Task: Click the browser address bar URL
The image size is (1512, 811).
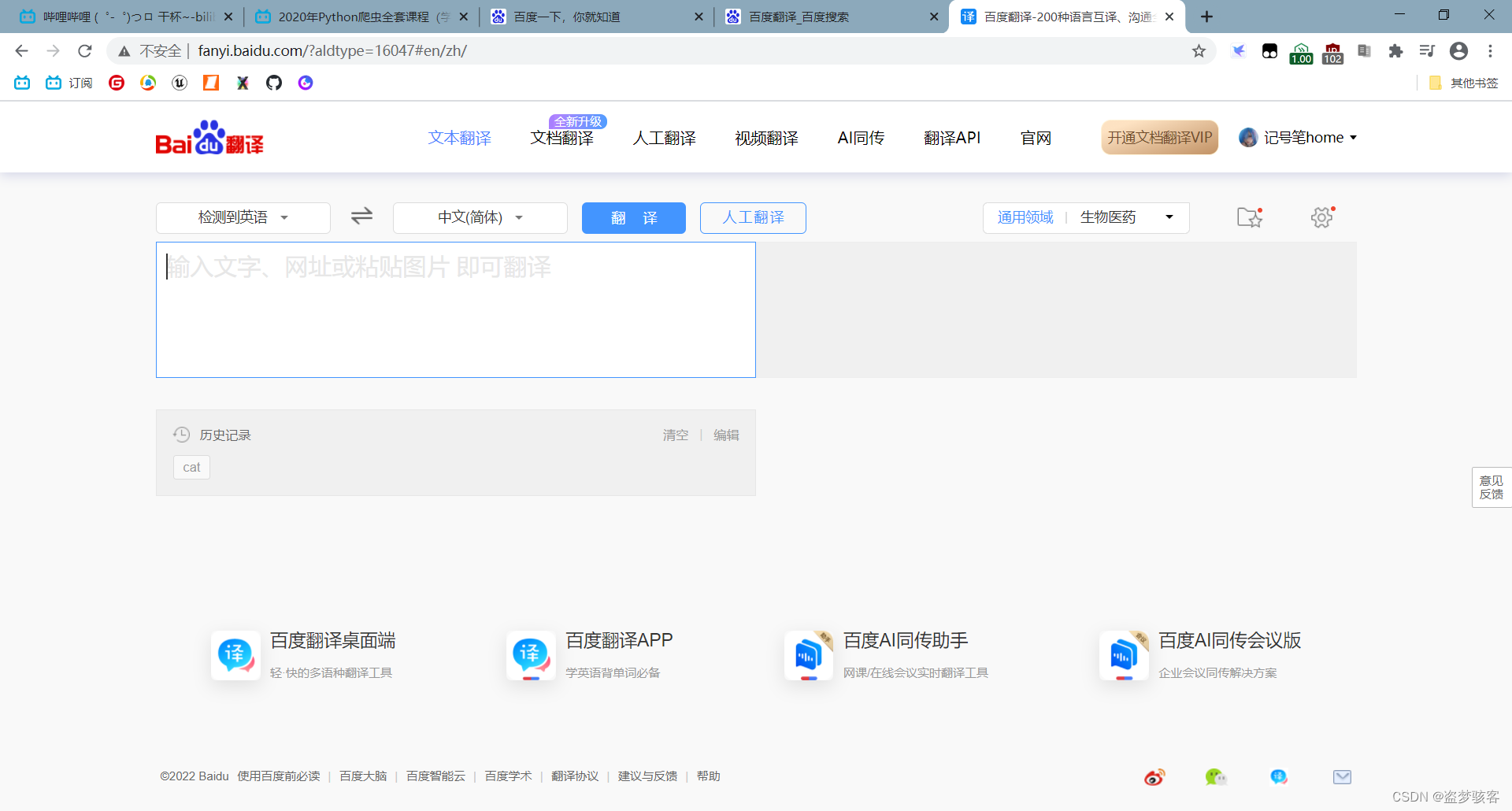Action: (332, 51)
